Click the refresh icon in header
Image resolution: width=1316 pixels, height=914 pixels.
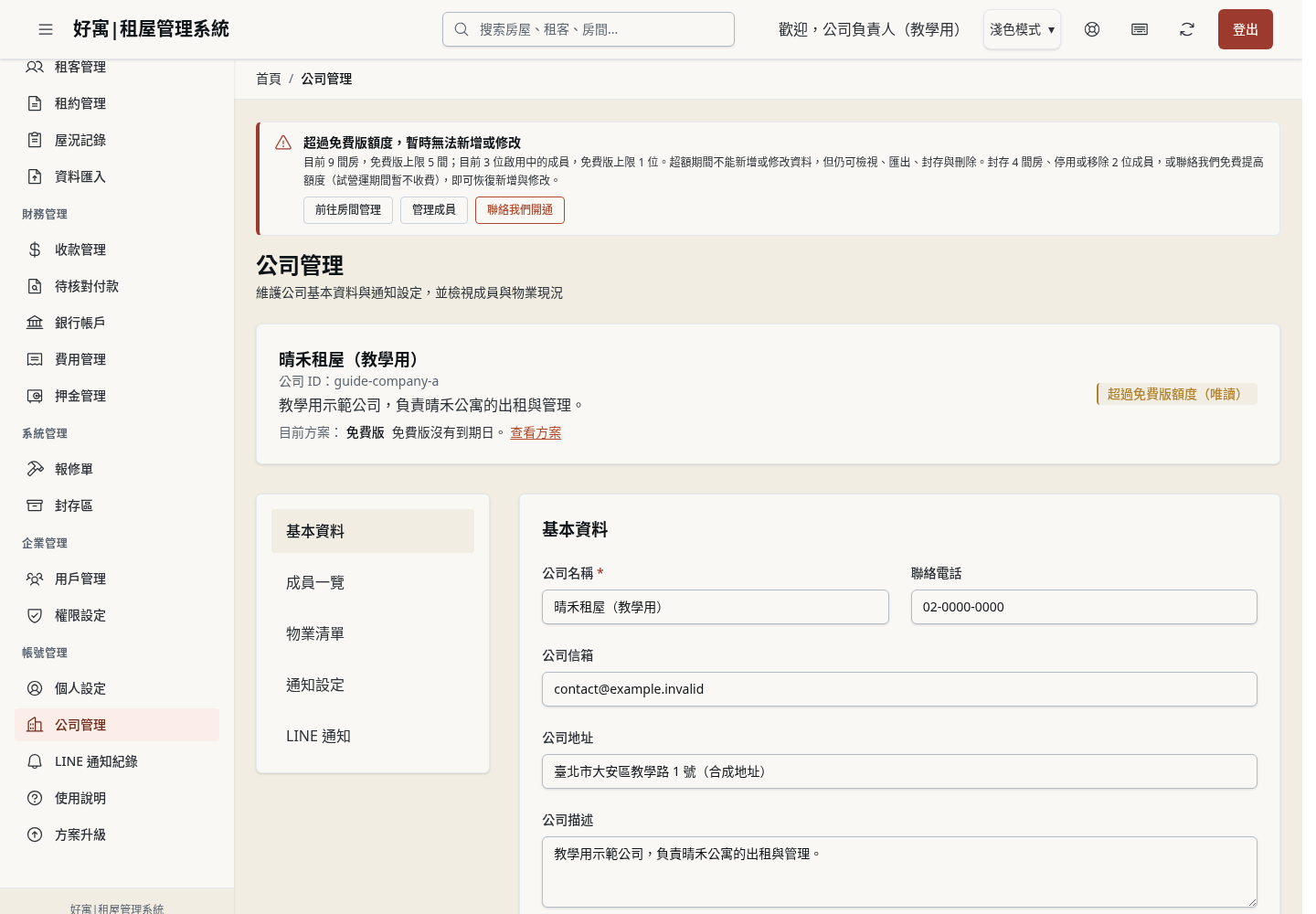coord(1187,29)
